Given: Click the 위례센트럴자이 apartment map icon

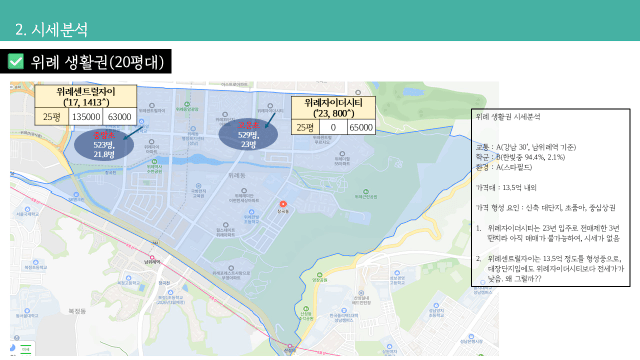Looking at the screenshot, I should coord(152,105).
